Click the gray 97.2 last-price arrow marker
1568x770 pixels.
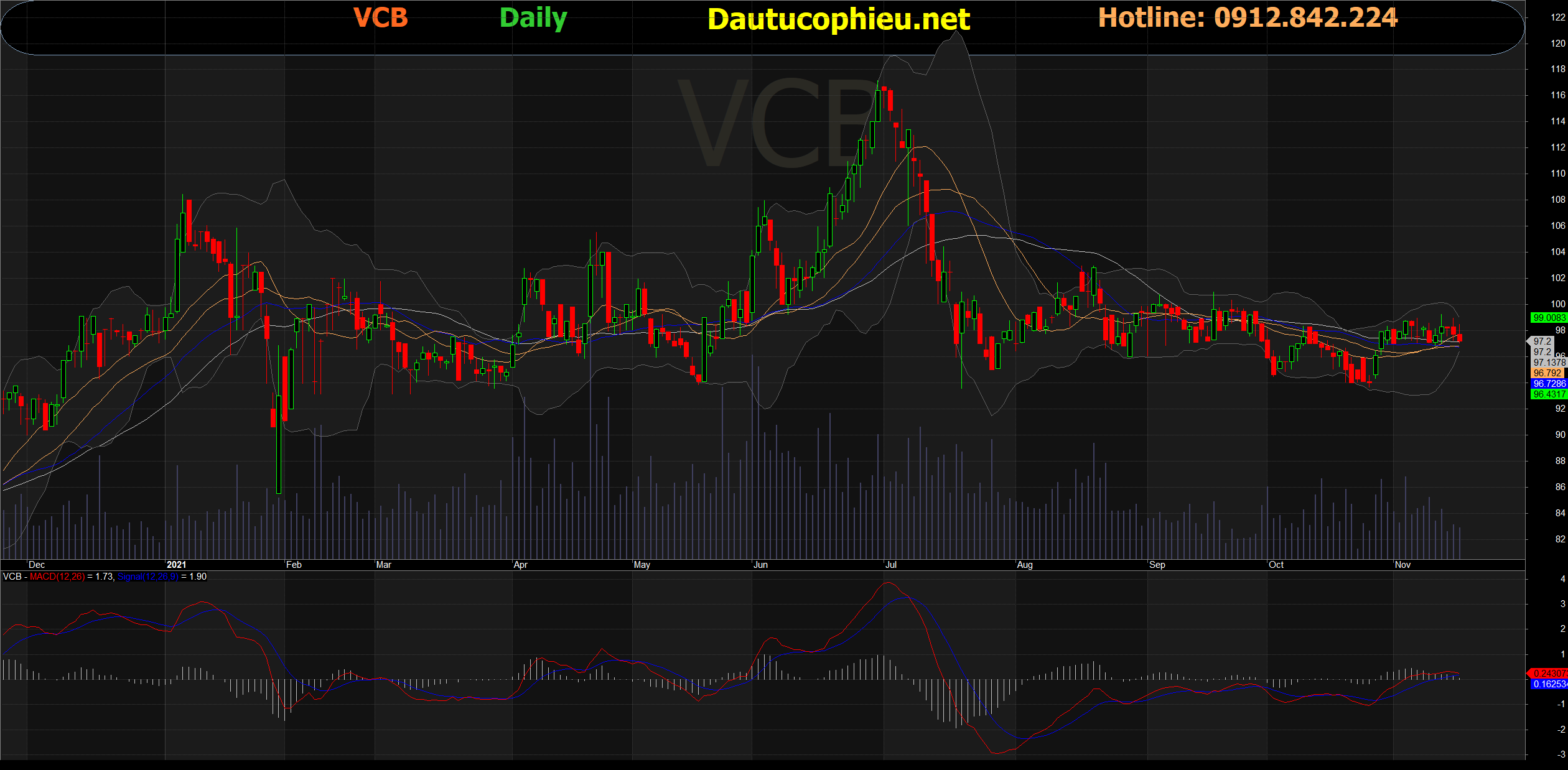1541,341
